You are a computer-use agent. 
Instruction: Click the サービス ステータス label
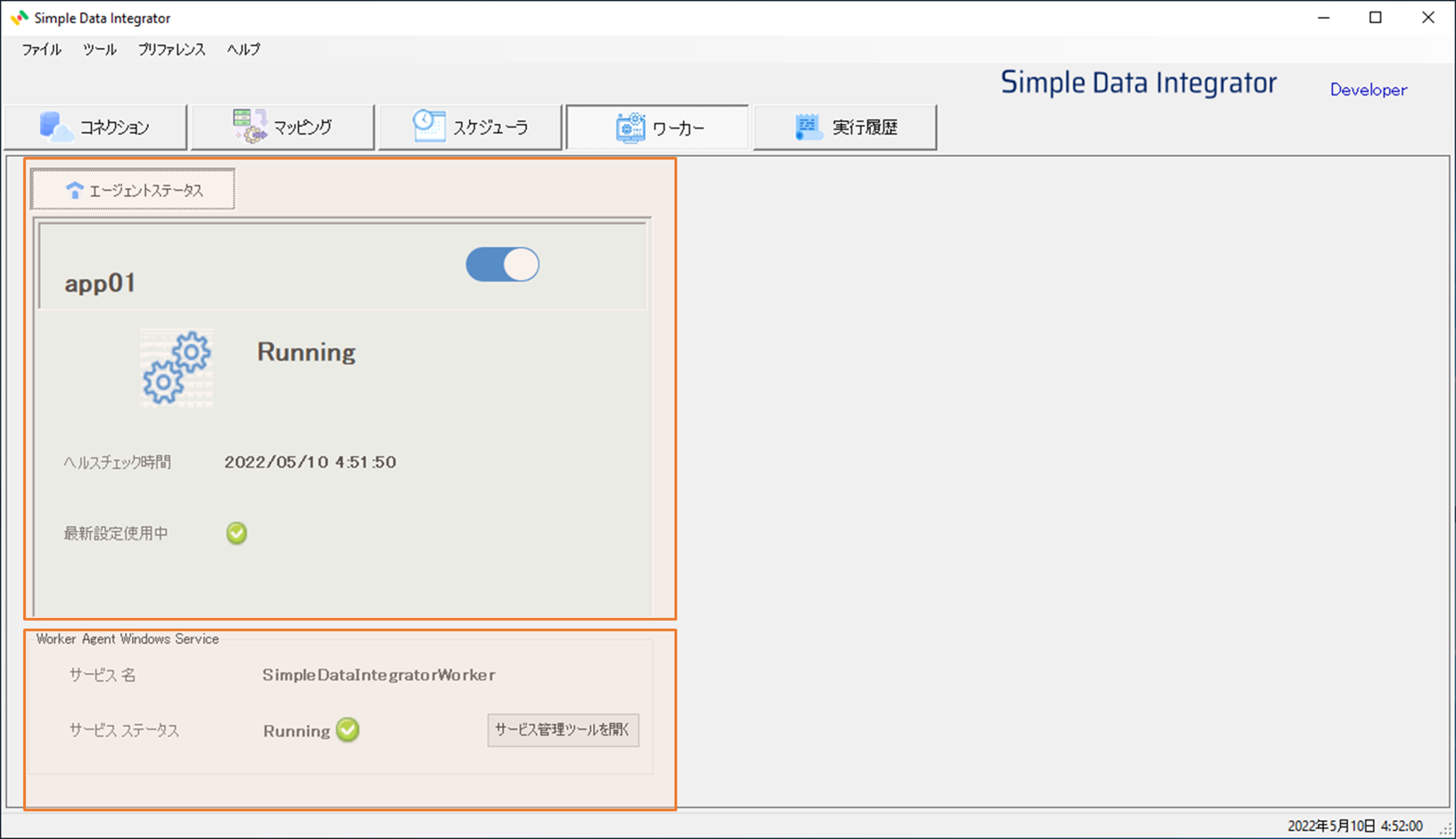pyautogui.click(x=124, y=730)
